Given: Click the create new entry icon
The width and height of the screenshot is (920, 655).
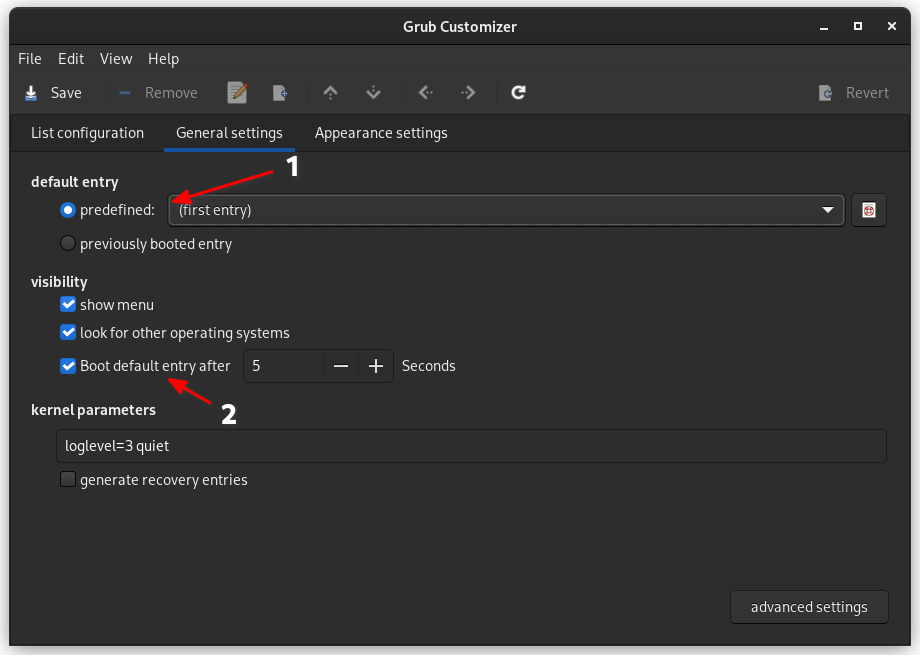Looking at the screenshot, I should coord(280,92).
